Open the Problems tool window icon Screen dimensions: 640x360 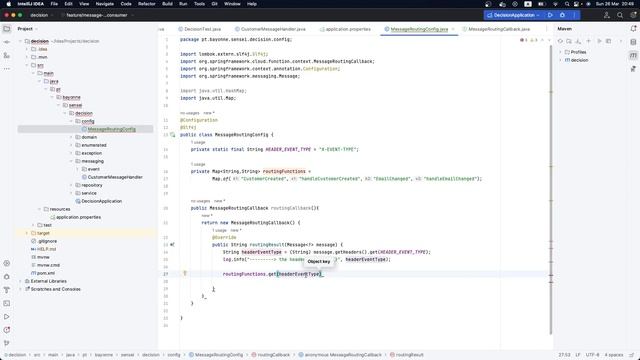7,330
